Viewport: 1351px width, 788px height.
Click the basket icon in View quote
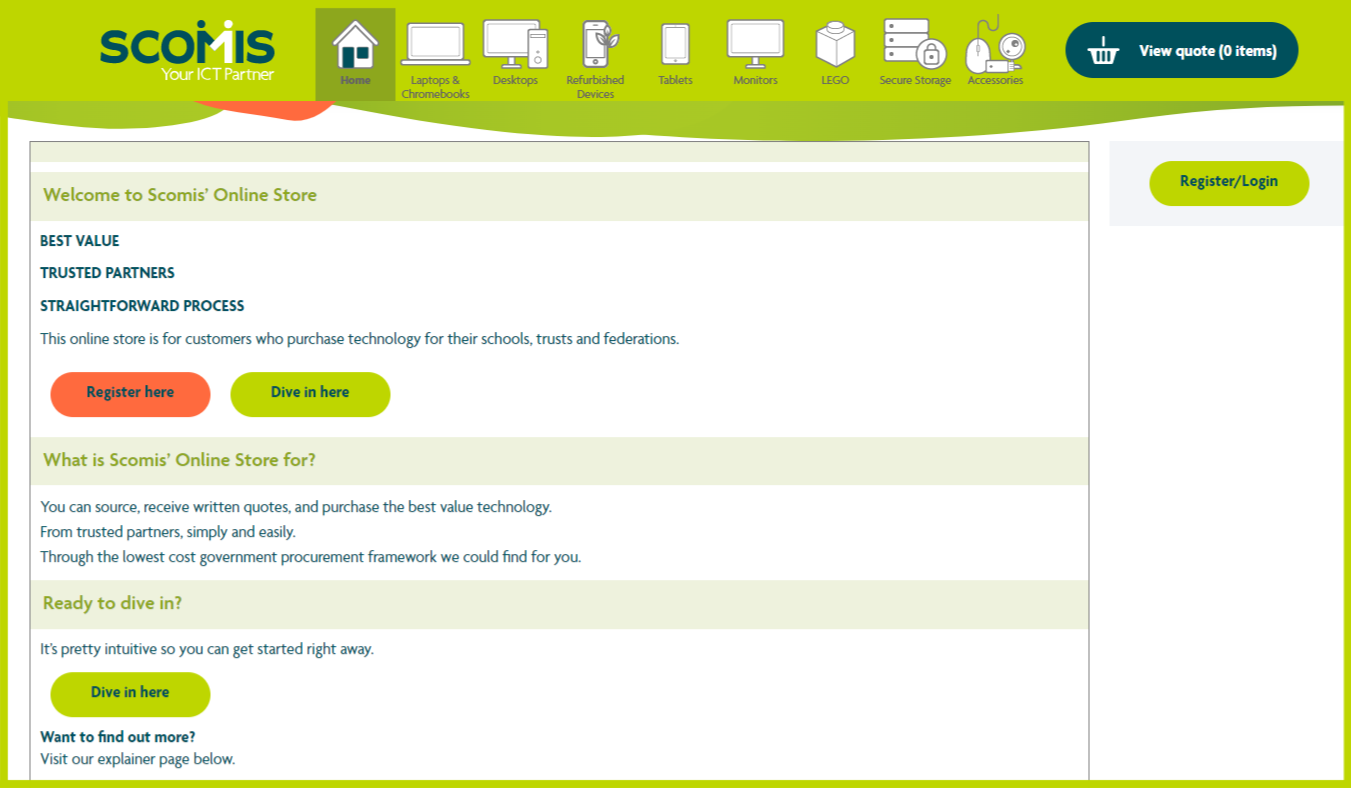[1103, 51]
